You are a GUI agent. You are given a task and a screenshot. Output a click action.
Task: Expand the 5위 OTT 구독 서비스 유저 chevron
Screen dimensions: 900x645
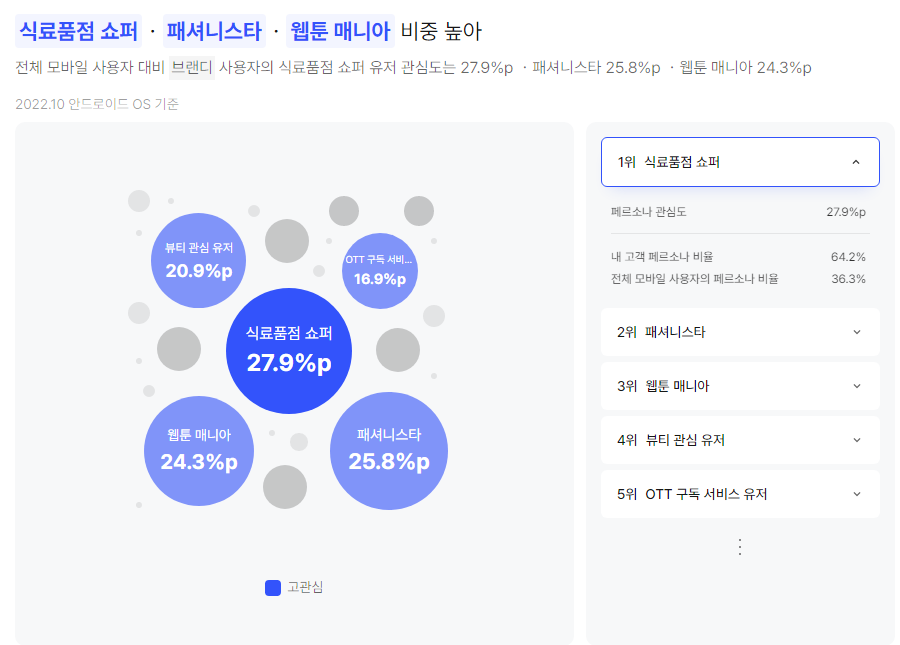click(856, 494)
